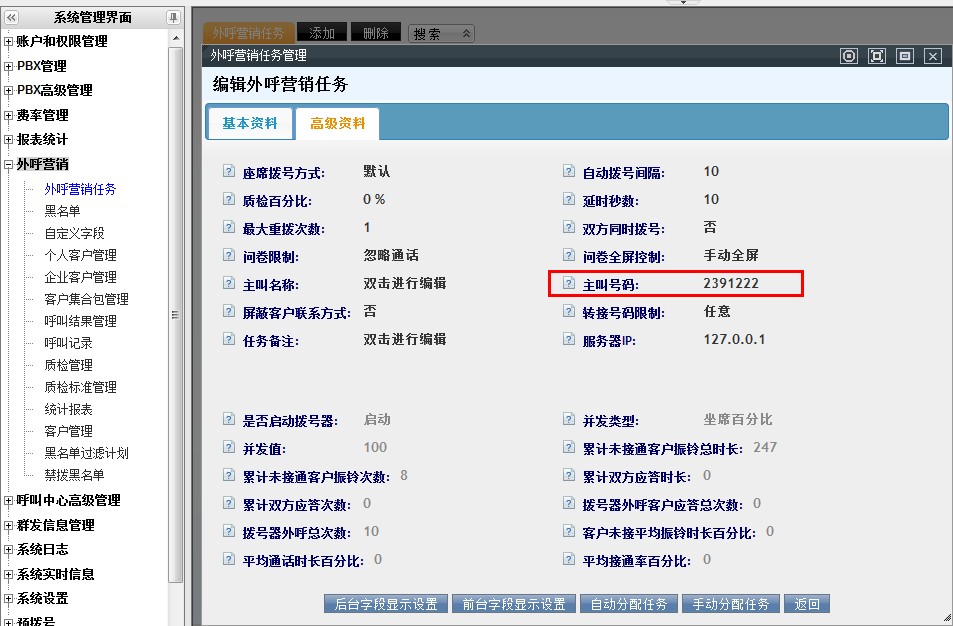953x626 pixels.
Task: Switch to the 基本资料 tab
Action: click(x=250, y=123)
